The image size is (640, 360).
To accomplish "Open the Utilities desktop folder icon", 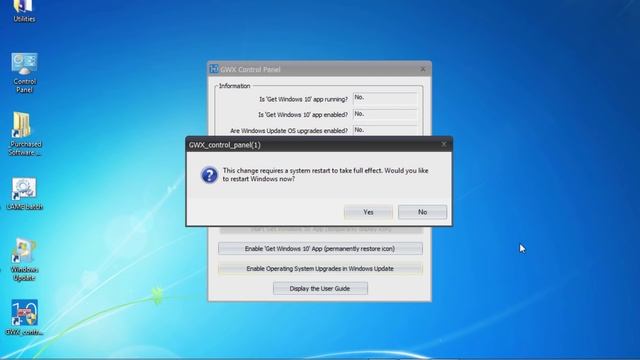I will [x=24, y=11].
